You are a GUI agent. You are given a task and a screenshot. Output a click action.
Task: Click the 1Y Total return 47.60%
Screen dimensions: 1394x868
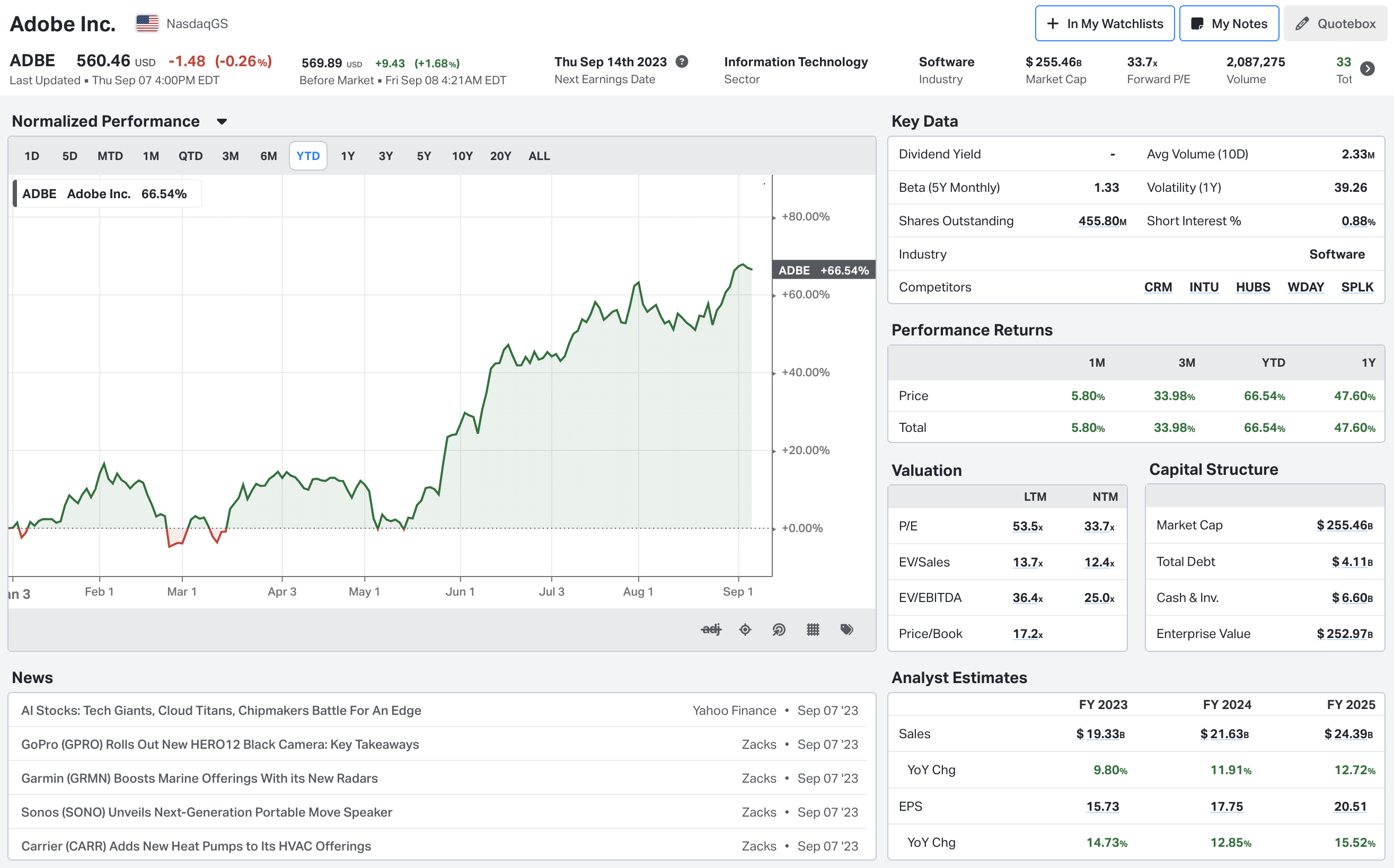click(x=1354, y=428)
